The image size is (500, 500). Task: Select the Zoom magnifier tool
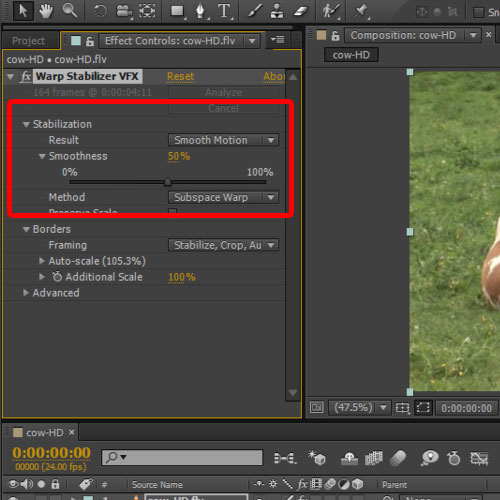(x=70, y=11)
